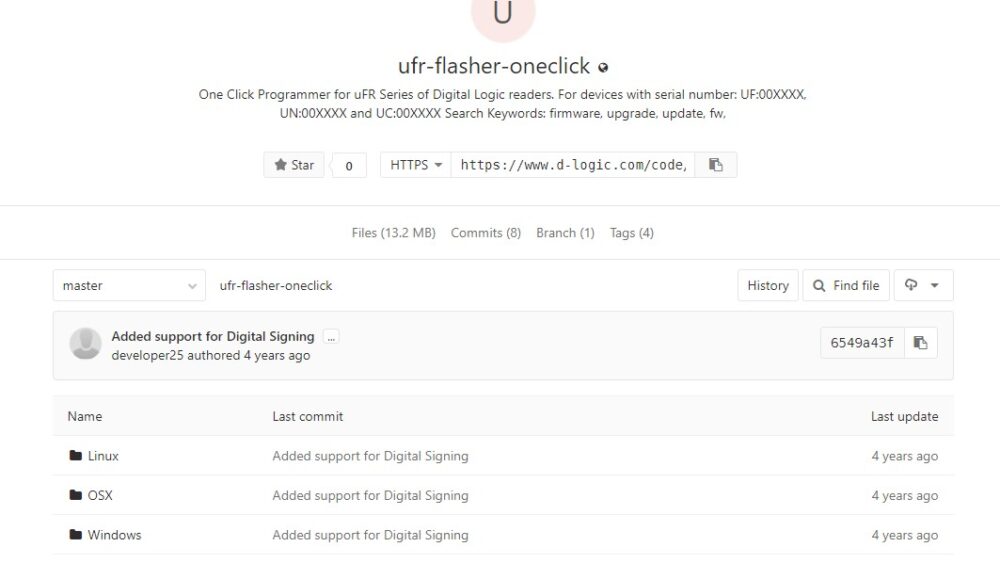Click the download cloud icon
Screen dimensions: 1000x563
click(x=911, y=285)
